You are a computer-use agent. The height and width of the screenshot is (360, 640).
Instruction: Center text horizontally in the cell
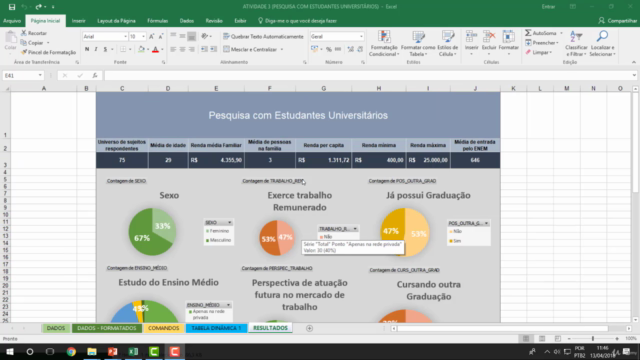[x=182, y=49]
